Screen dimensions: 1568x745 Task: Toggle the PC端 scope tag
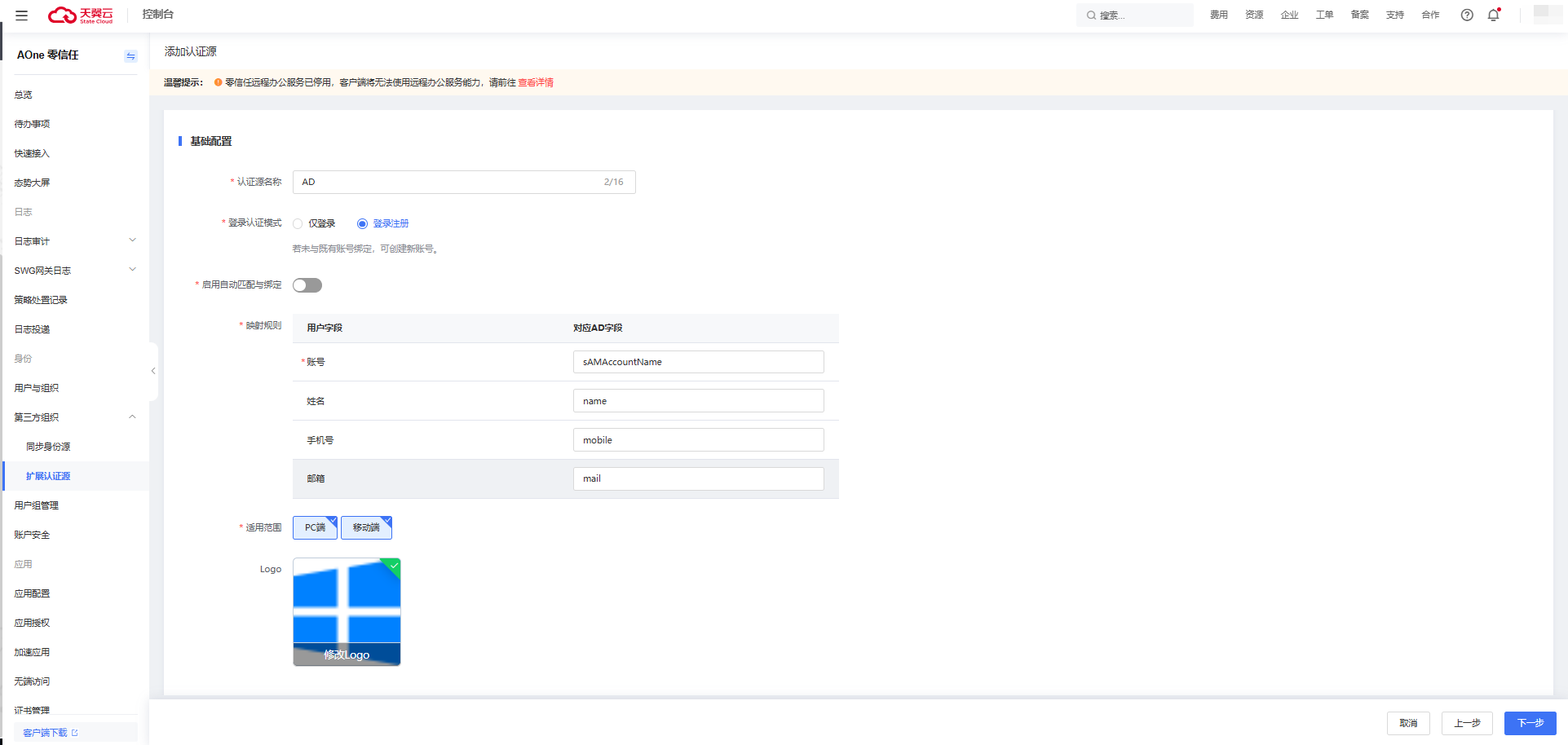click(315, 527)
